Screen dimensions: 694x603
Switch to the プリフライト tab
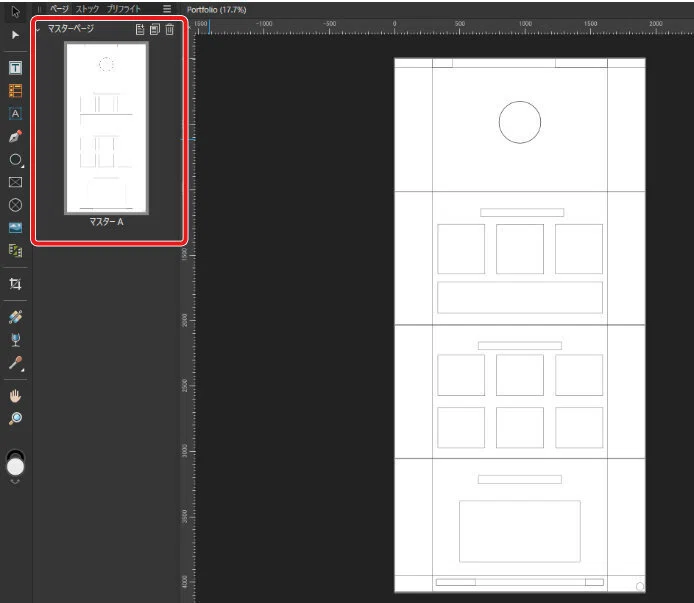tap(123, 9)
